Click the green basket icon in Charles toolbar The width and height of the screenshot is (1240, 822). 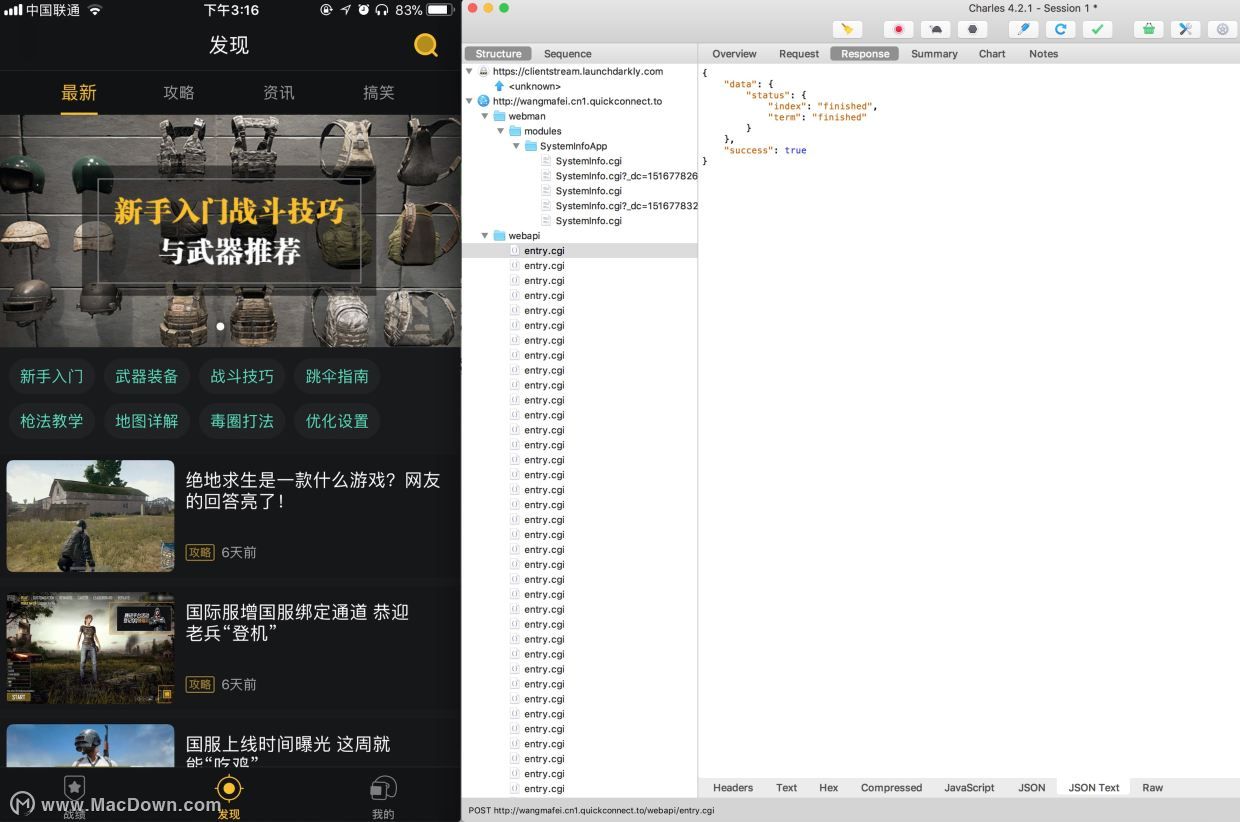point(1149,29)
